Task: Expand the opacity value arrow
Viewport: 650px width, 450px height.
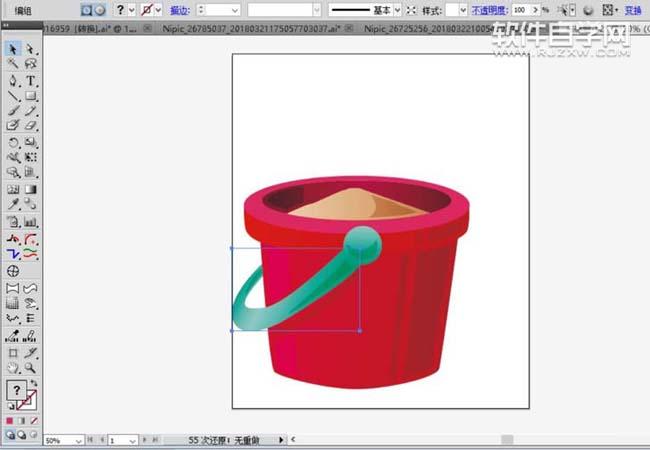Action: click(x=536, y=10)
